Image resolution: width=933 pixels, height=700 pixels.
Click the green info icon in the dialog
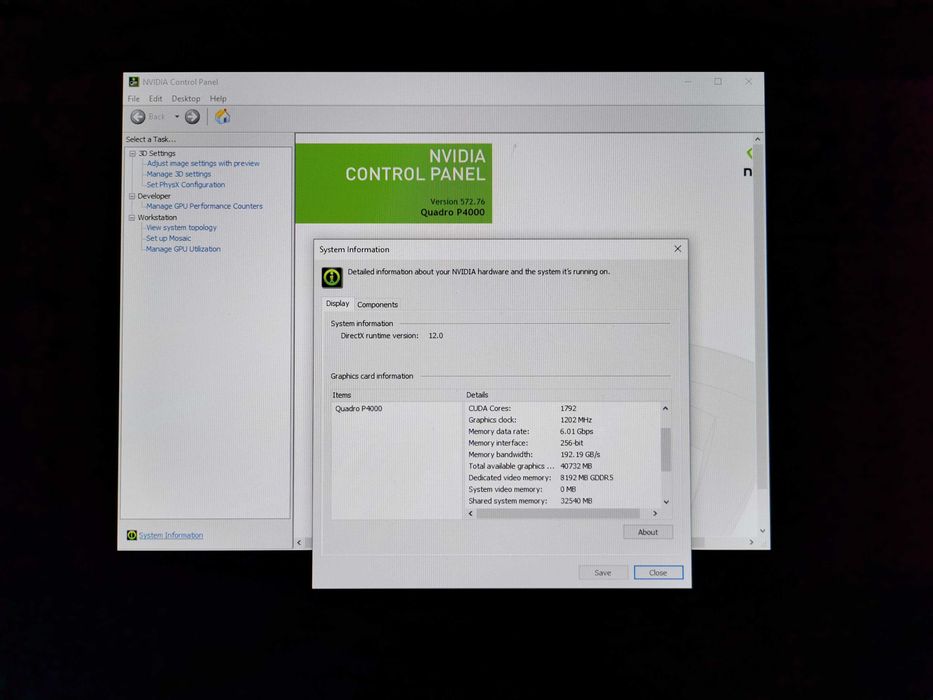(x=332, y=277)
